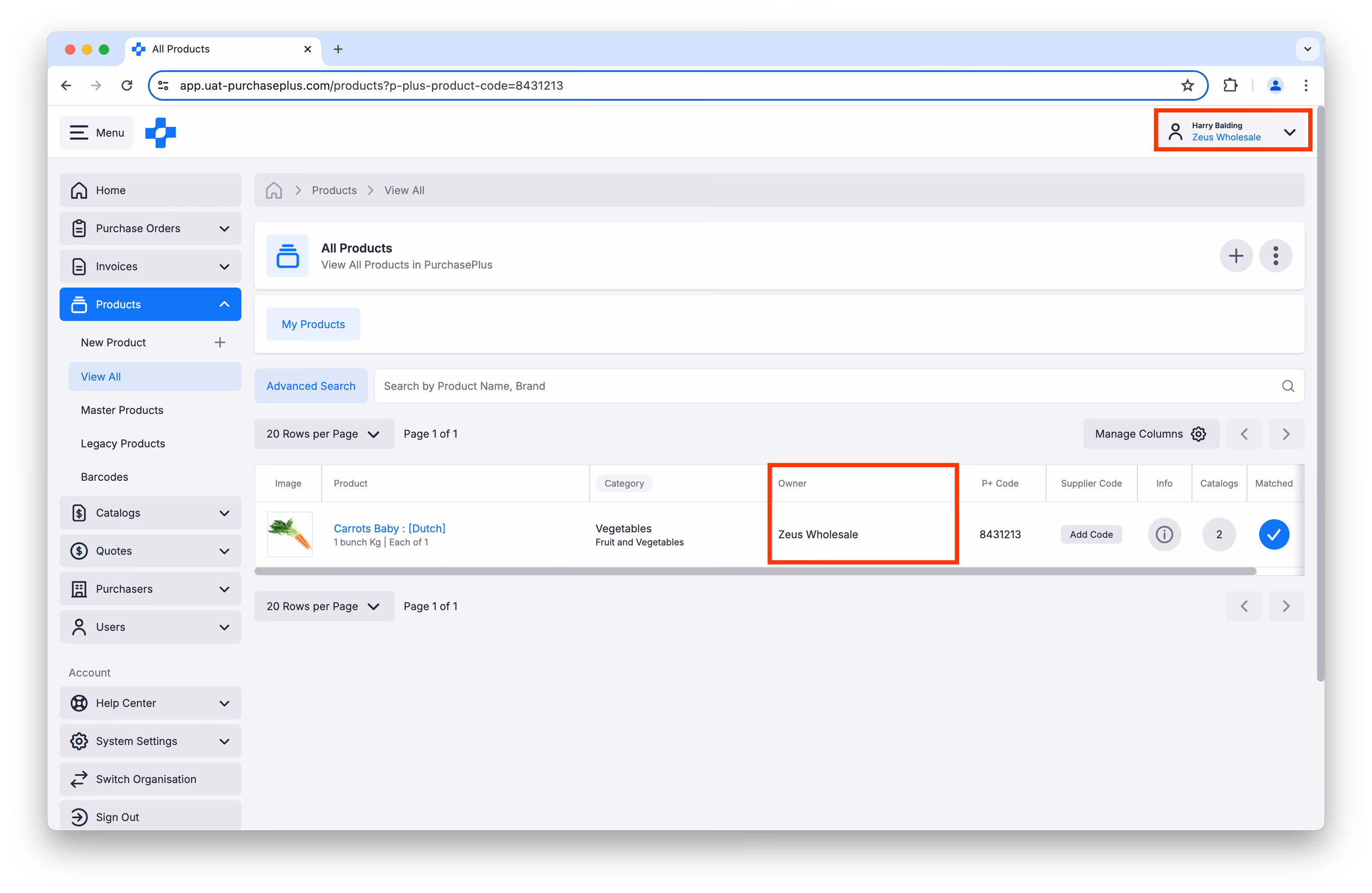Viewport: 1372px width, 893px height.
Task: Go to Home in the sidebar
Action: [150, 190]
